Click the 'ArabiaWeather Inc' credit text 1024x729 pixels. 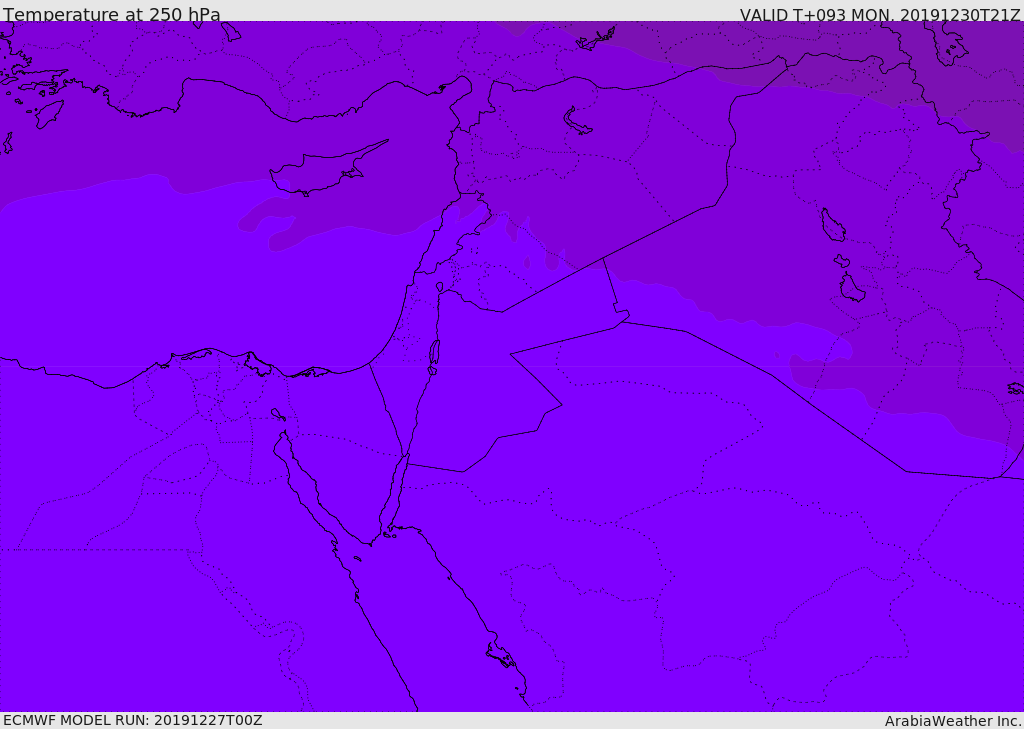pyautogui.click(x=953, y=721)
